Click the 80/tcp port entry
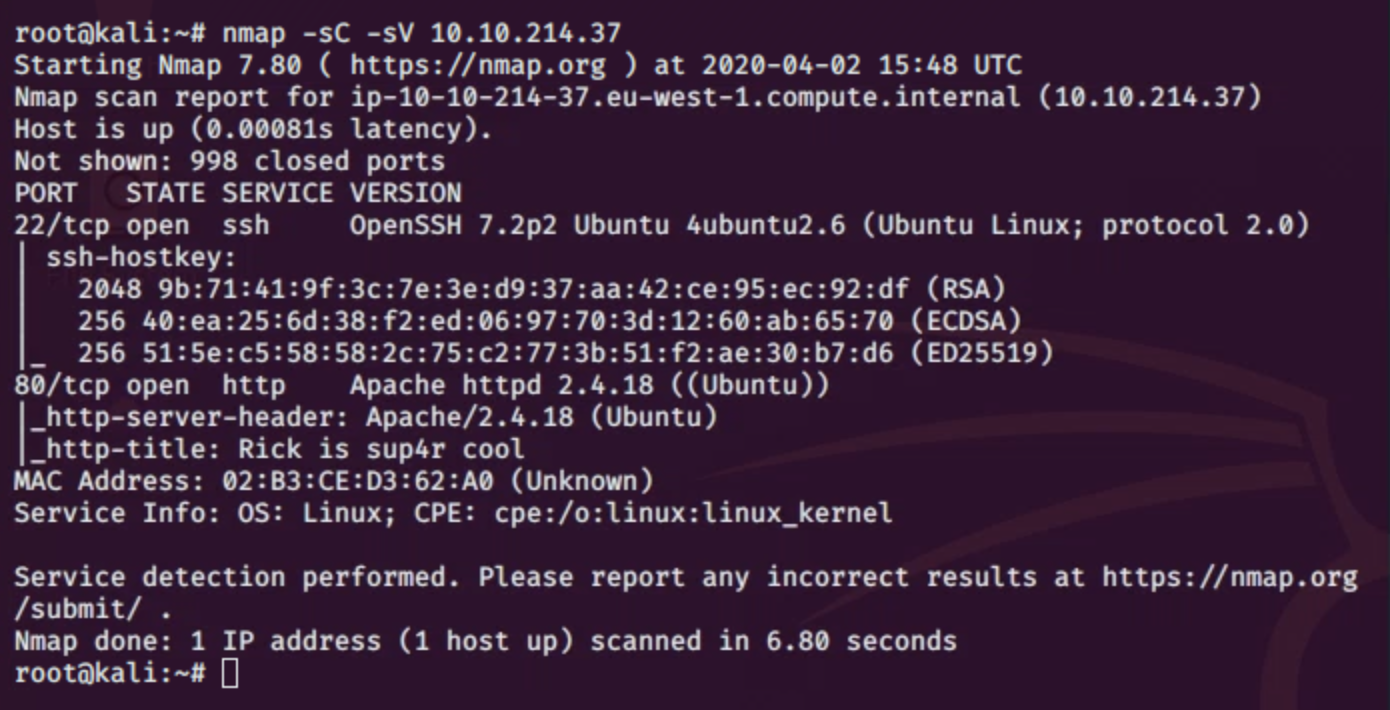The width and height of the screenshot is (1390, 710). coord(62,385)
